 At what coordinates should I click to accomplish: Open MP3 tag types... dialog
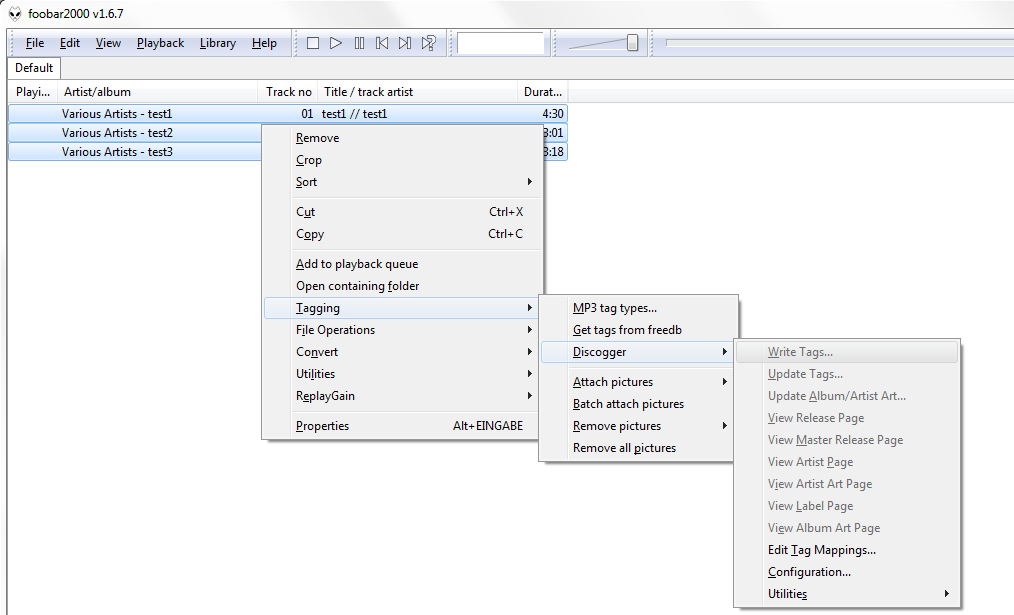click(639, 308)
